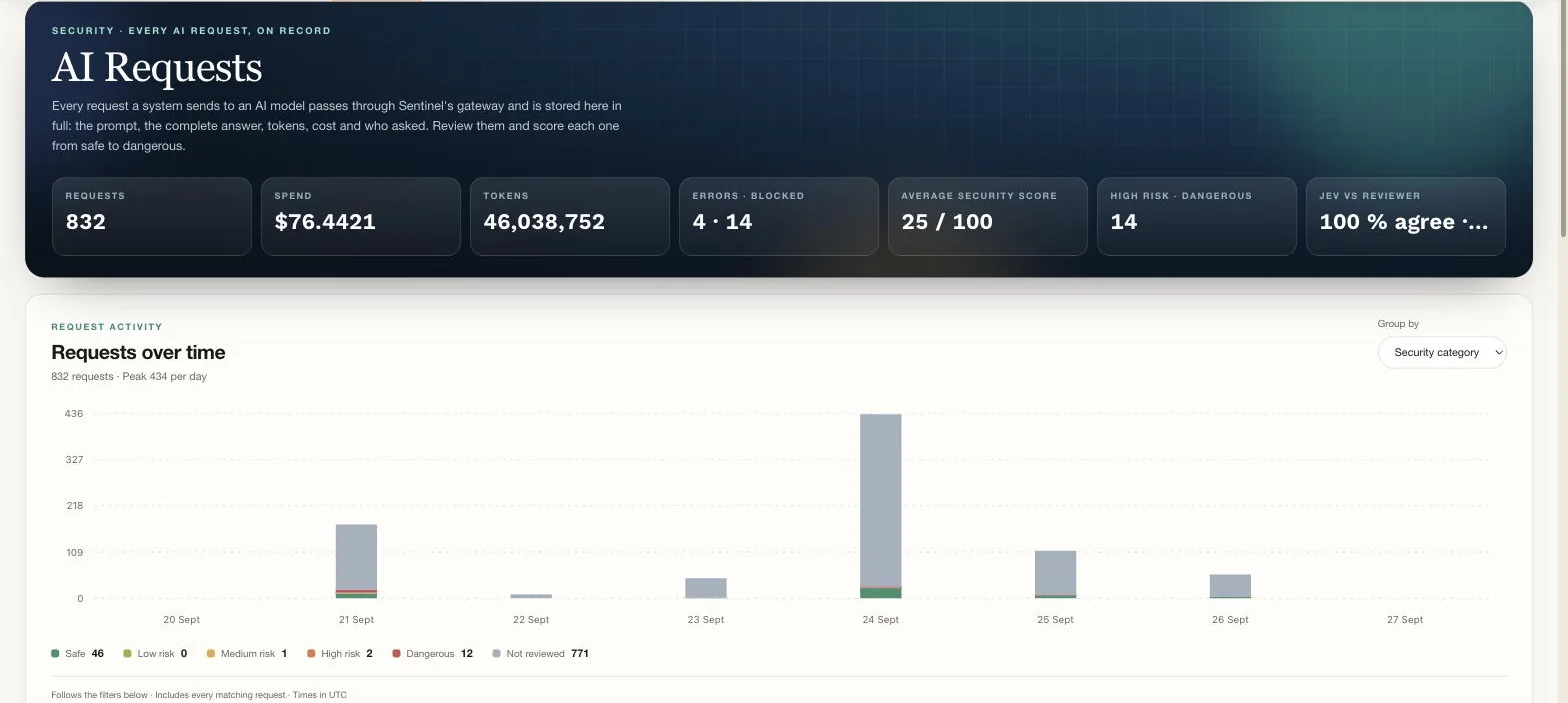Open the Security category group-by dropdown

point(1442,352)
